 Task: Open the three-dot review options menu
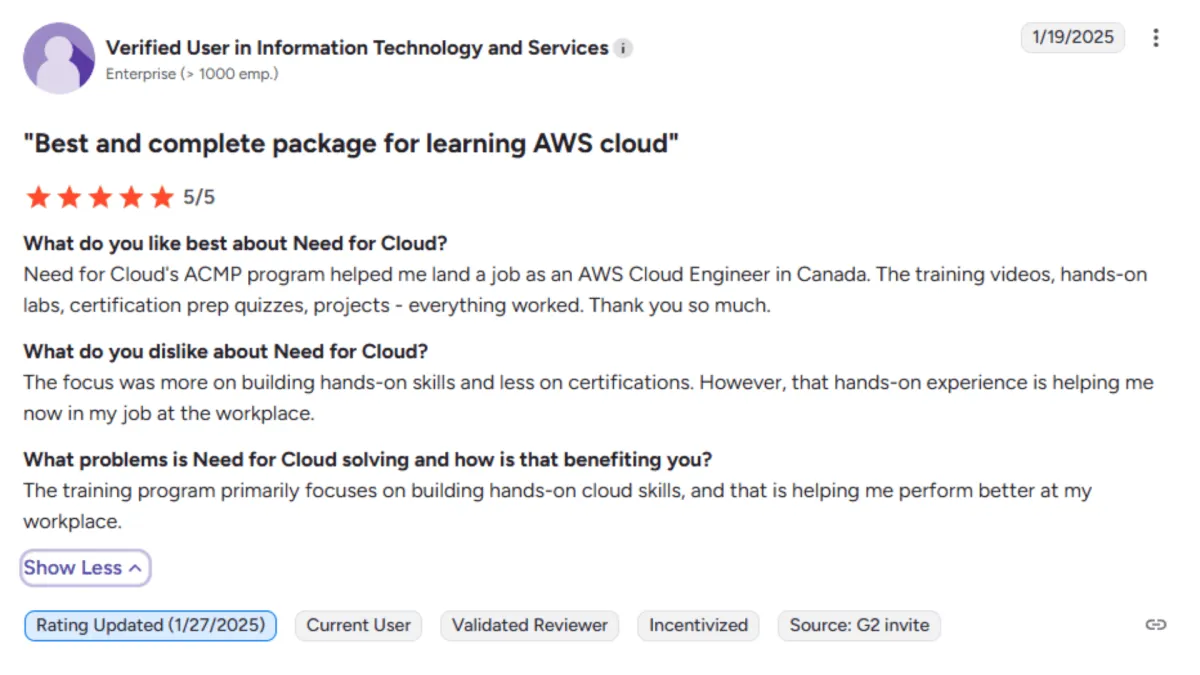[x=1156, y=38]
